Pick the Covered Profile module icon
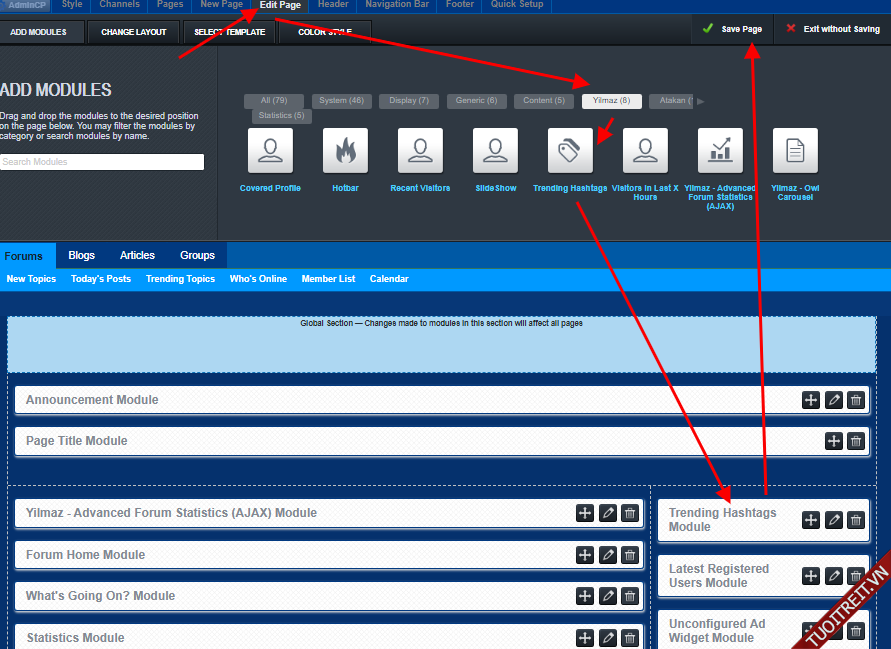 point(270,151)
